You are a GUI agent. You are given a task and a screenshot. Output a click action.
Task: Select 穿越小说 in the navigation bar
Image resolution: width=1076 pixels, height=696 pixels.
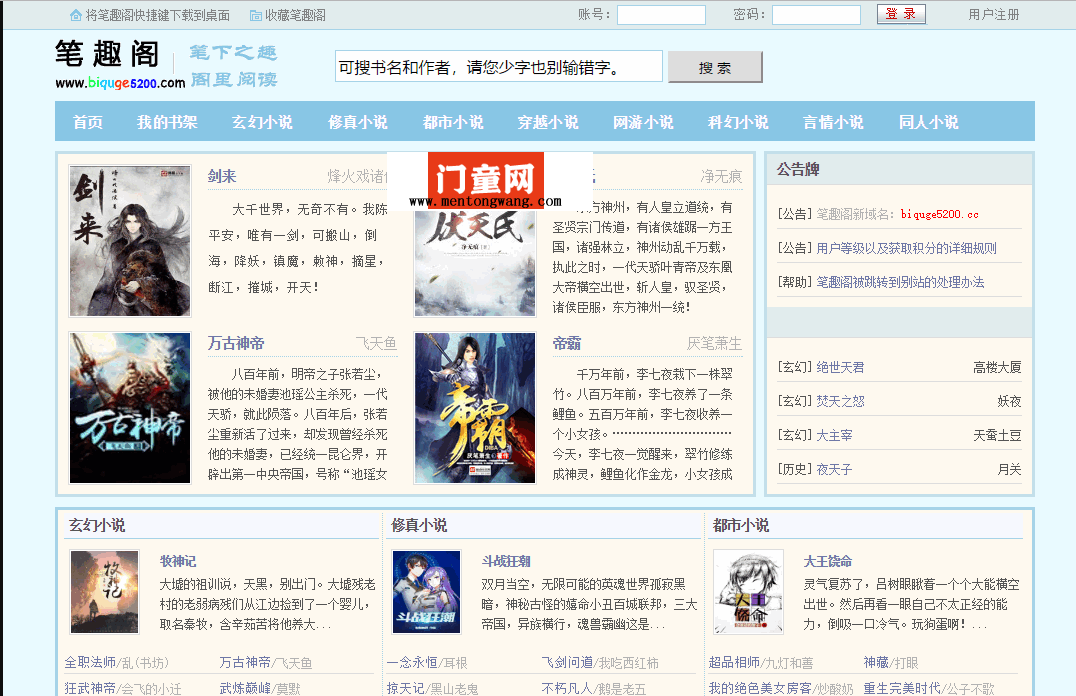coord(548,122)
